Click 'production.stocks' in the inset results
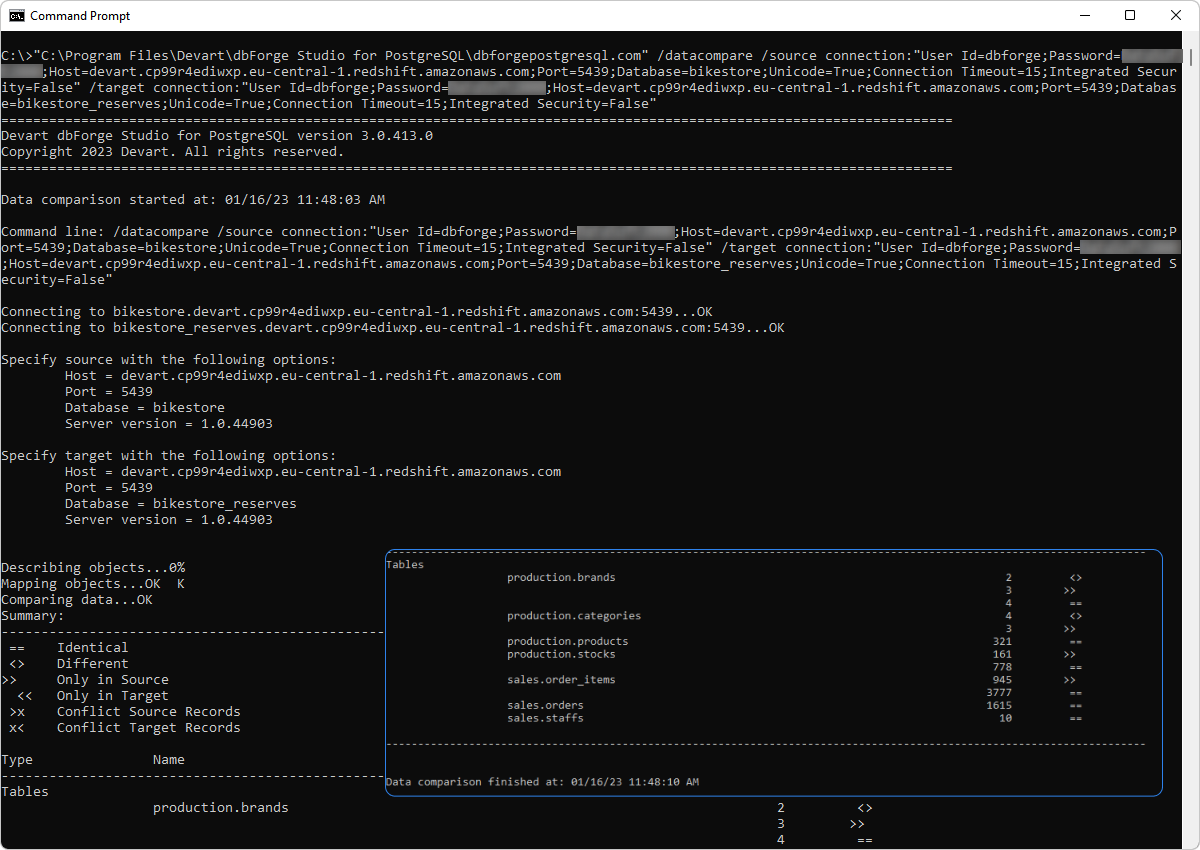The width and height of the screenshot is (1200, 850). pos(561,655)
